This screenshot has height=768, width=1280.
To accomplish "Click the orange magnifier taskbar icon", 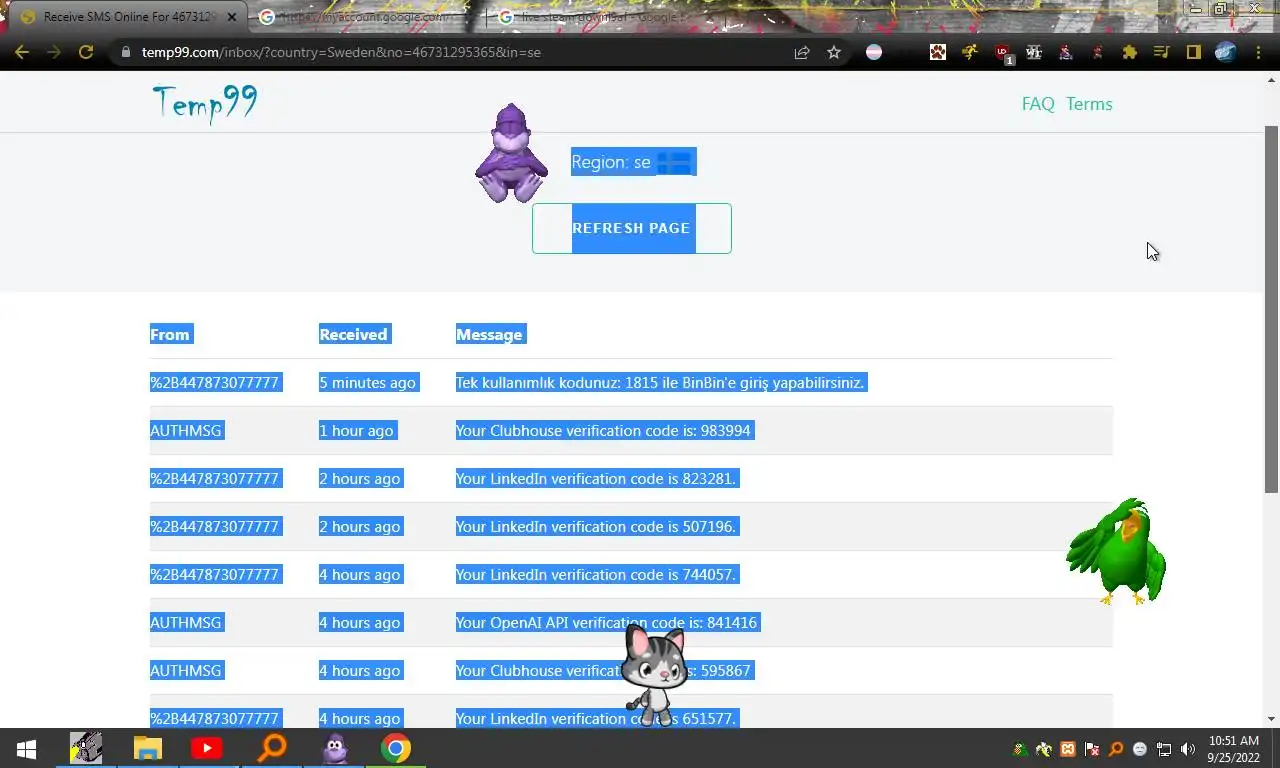I will 271,748.
